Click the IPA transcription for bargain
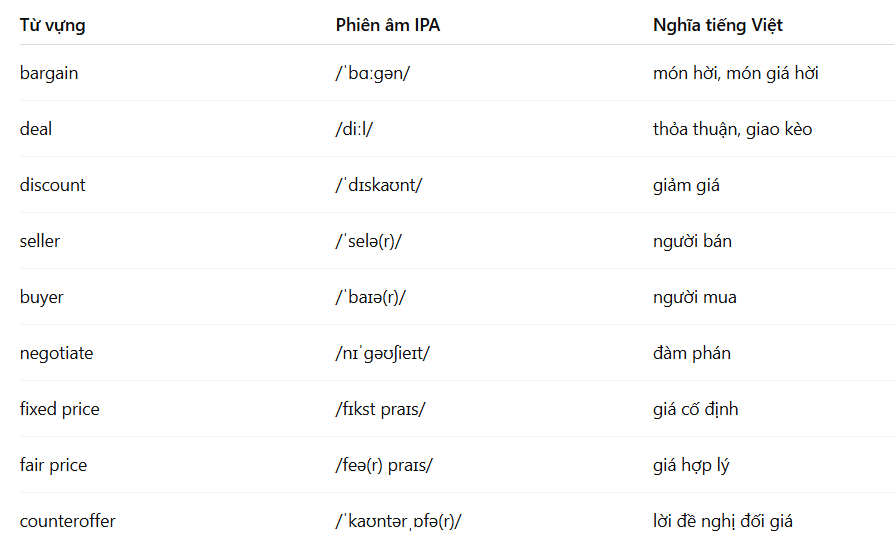894x551 pixels. (x=373, y=73)
